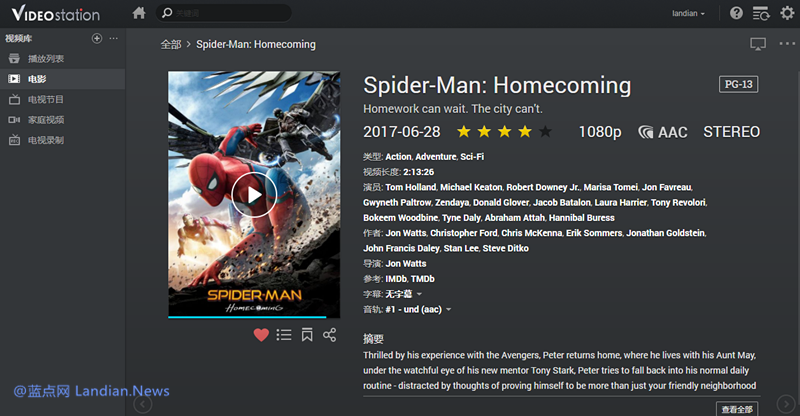800x416 pixels.
Task: Open the settings gear icon
Action: click(787, 13)
